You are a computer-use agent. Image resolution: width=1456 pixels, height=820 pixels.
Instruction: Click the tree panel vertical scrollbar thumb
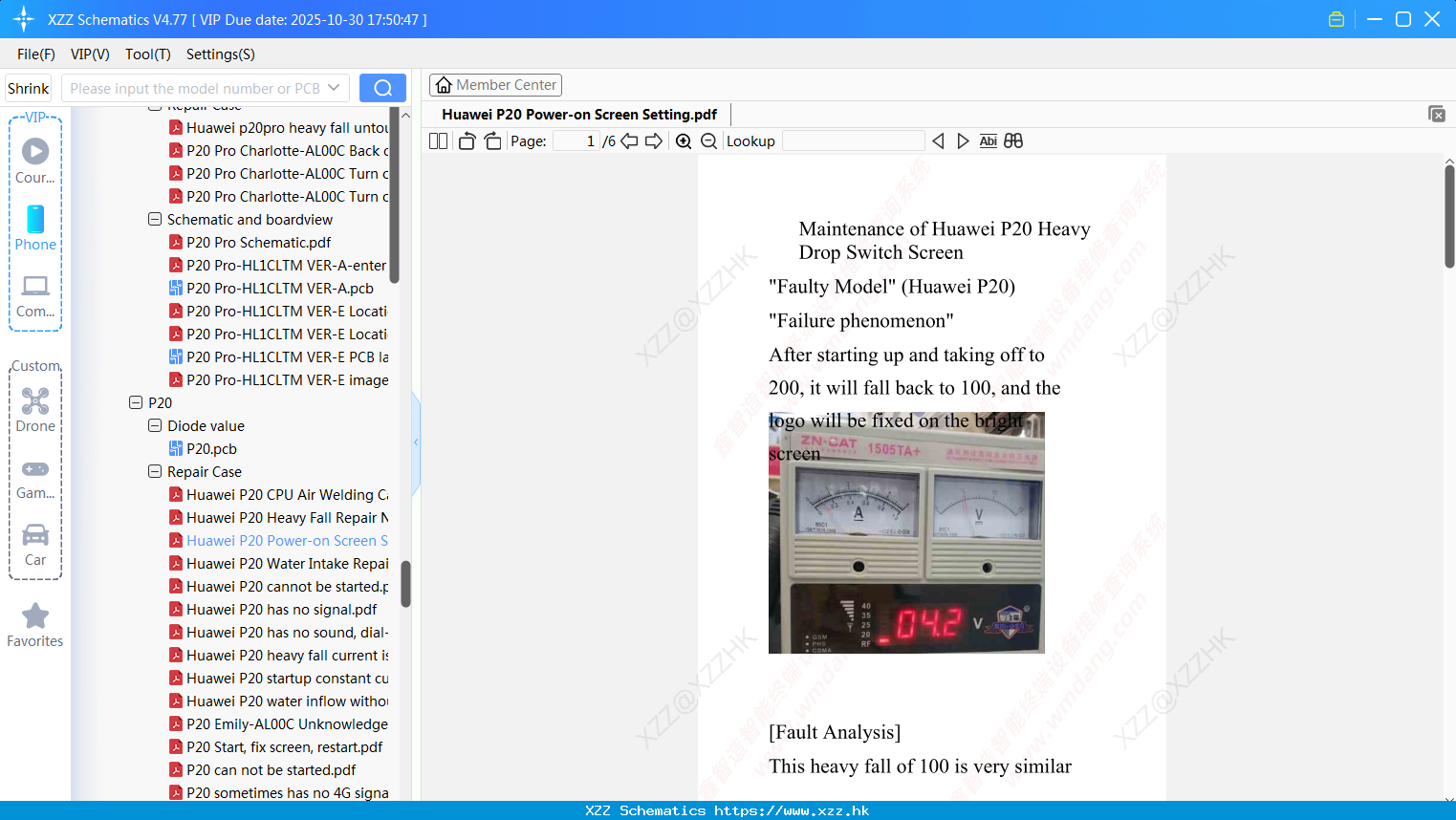pos(405,584)
